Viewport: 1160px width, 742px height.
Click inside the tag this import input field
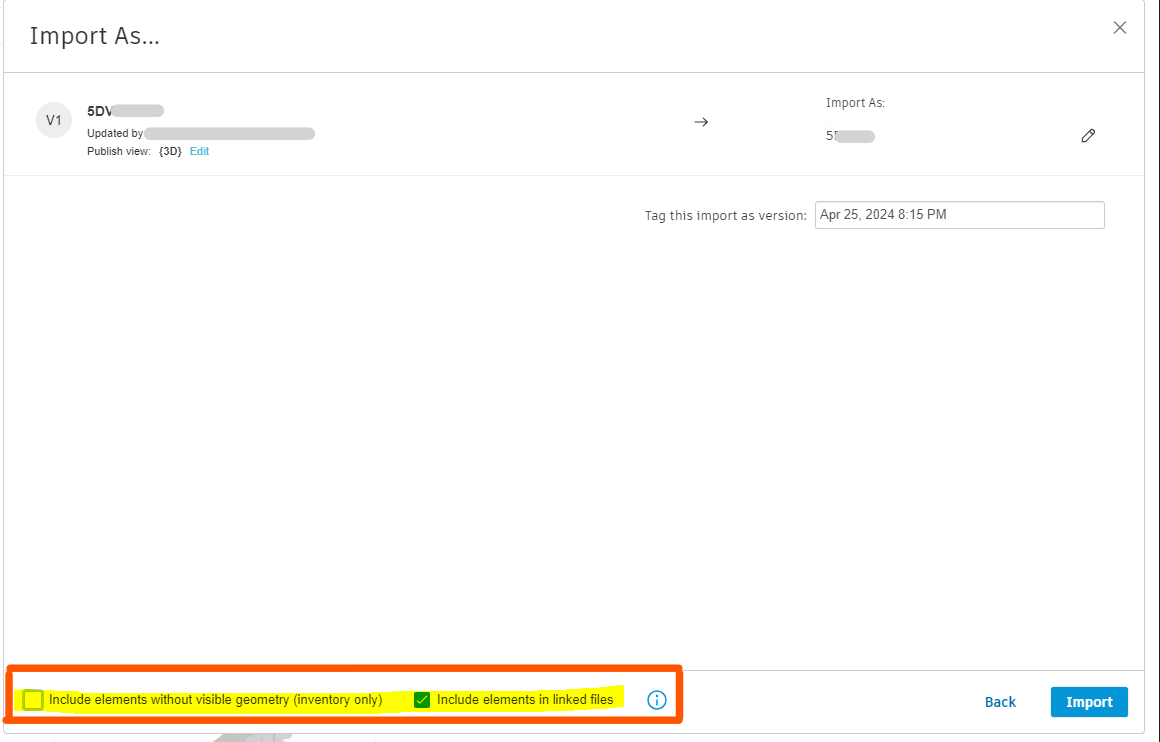point(959,214)
